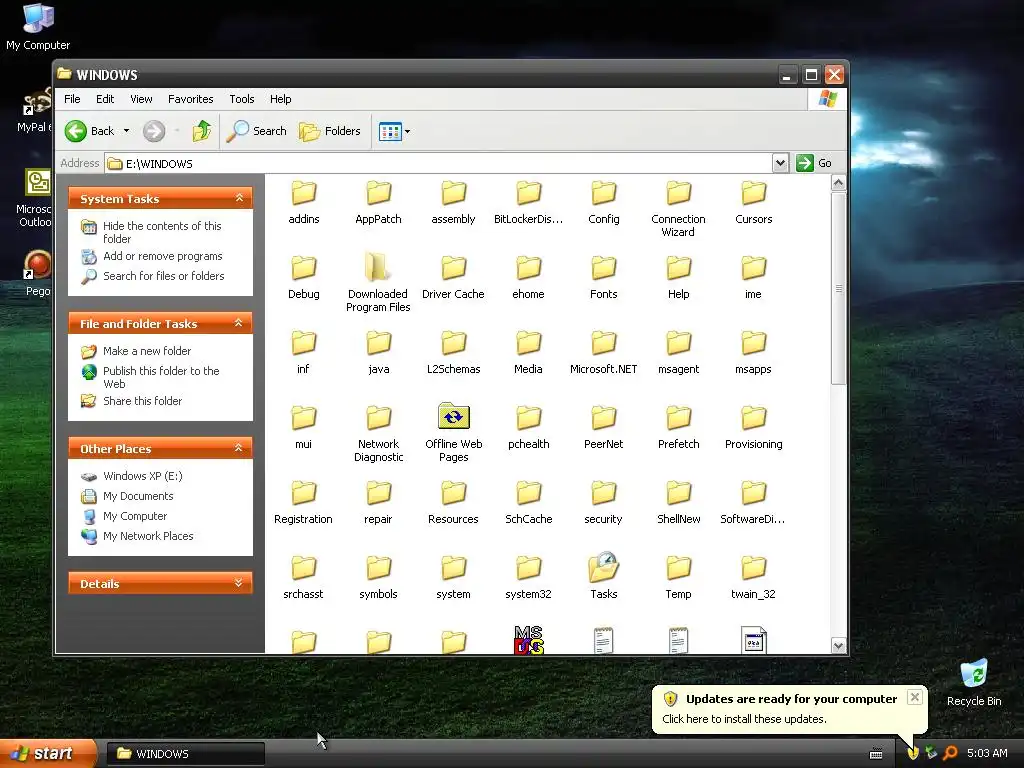Select the AppPatch folder
The width and height of the screenshot is (1024, 768).
pos(379,203)
